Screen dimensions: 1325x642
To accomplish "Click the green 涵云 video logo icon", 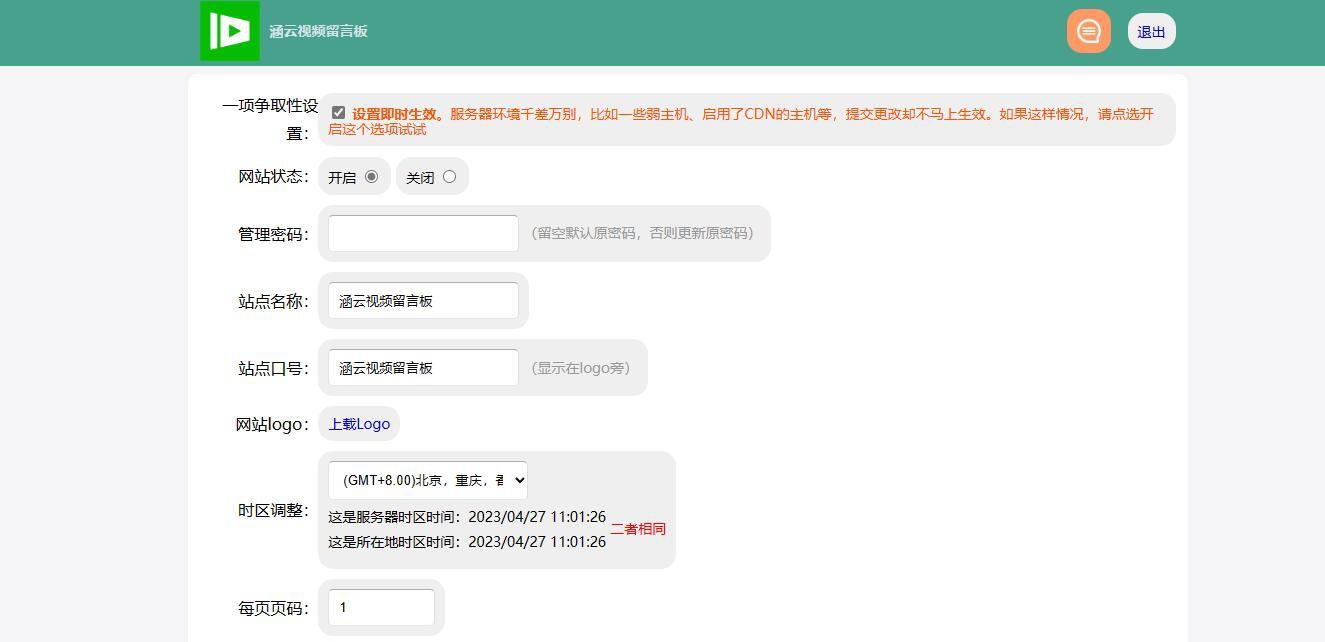I will tap(230, 31).
